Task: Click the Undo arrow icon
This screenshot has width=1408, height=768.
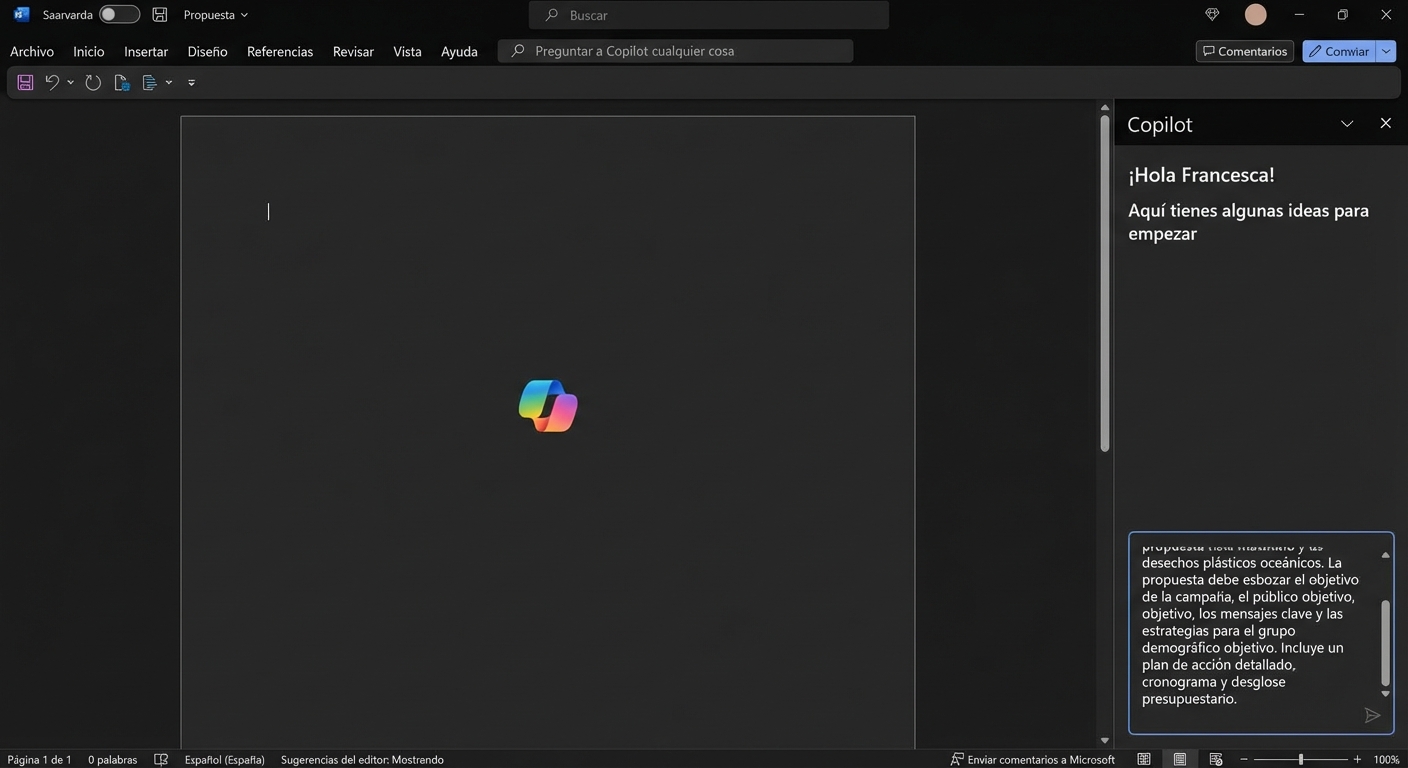Action: (x=52, y=83)
